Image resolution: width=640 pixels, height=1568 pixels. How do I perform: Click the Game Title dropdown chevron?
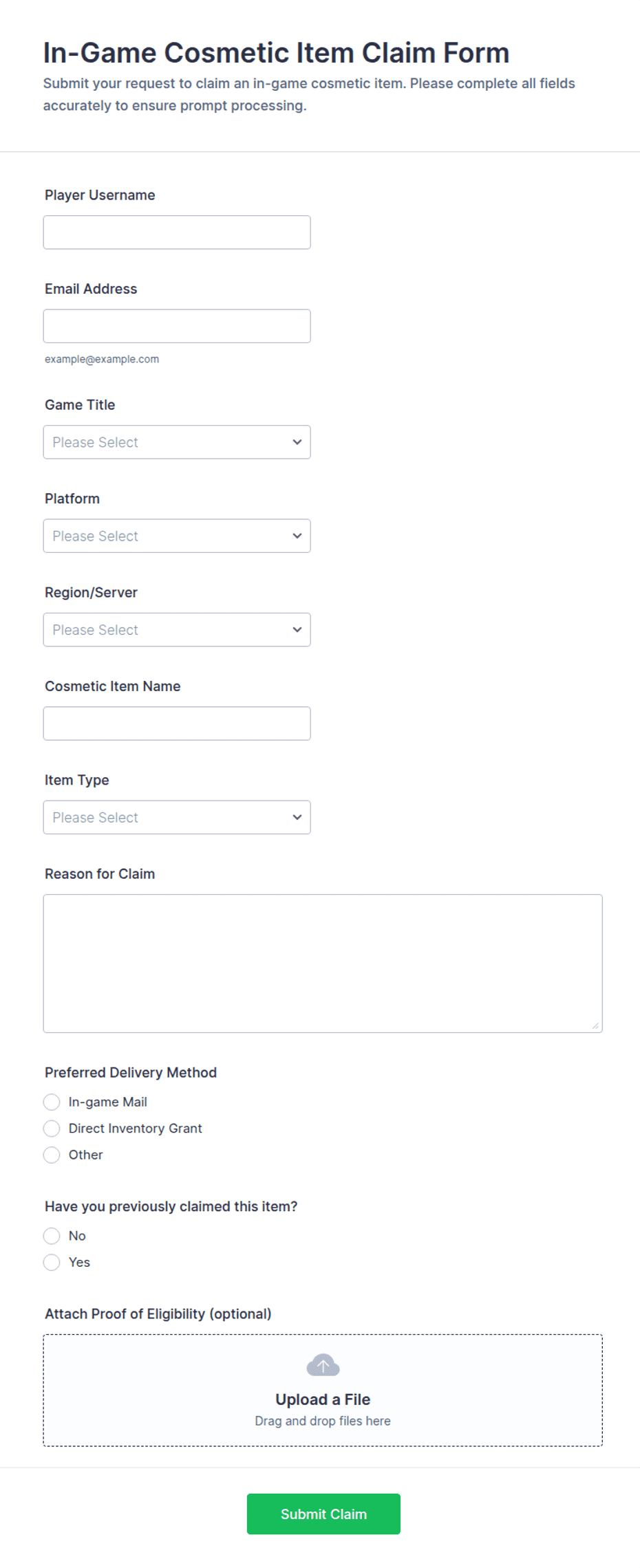pos(297,442)
